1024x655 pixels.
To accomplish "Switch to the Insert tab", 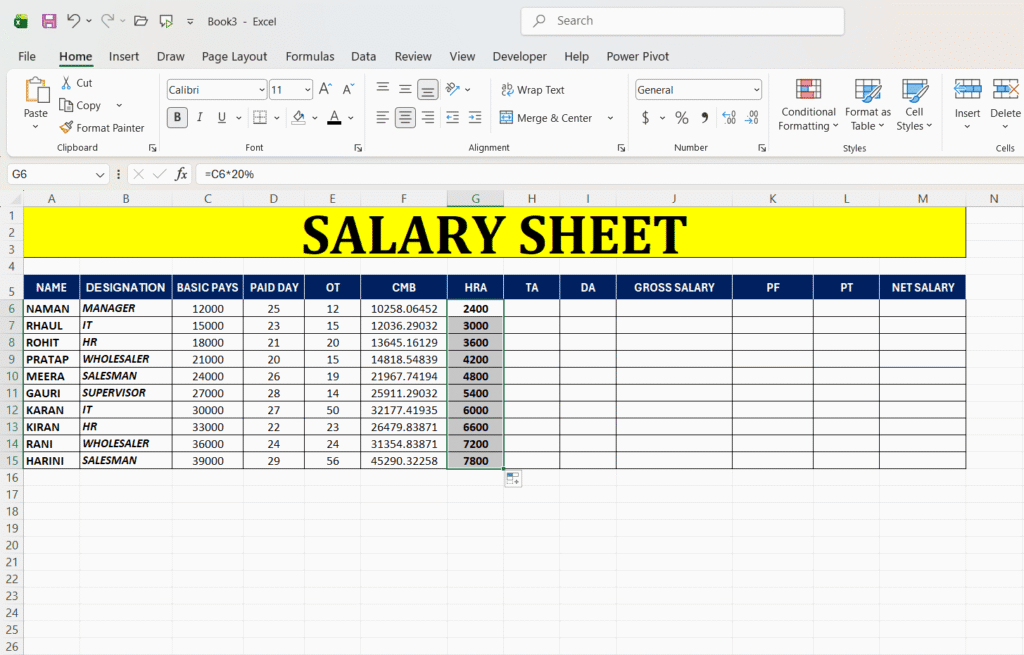I will click(x=123, y=56).
